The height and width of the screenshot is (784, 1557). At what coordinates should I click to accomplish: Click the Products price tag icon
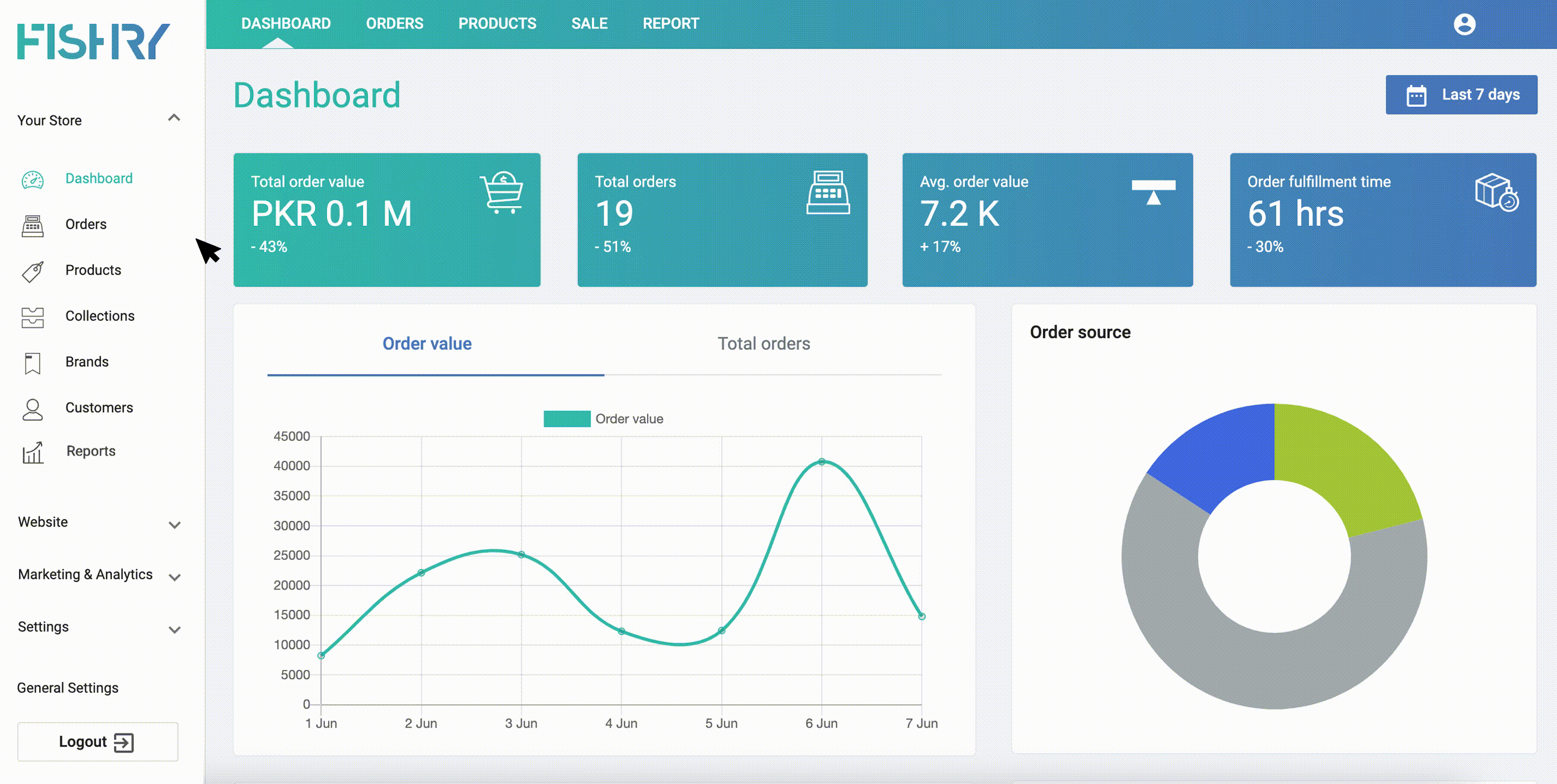coord(33,271)
